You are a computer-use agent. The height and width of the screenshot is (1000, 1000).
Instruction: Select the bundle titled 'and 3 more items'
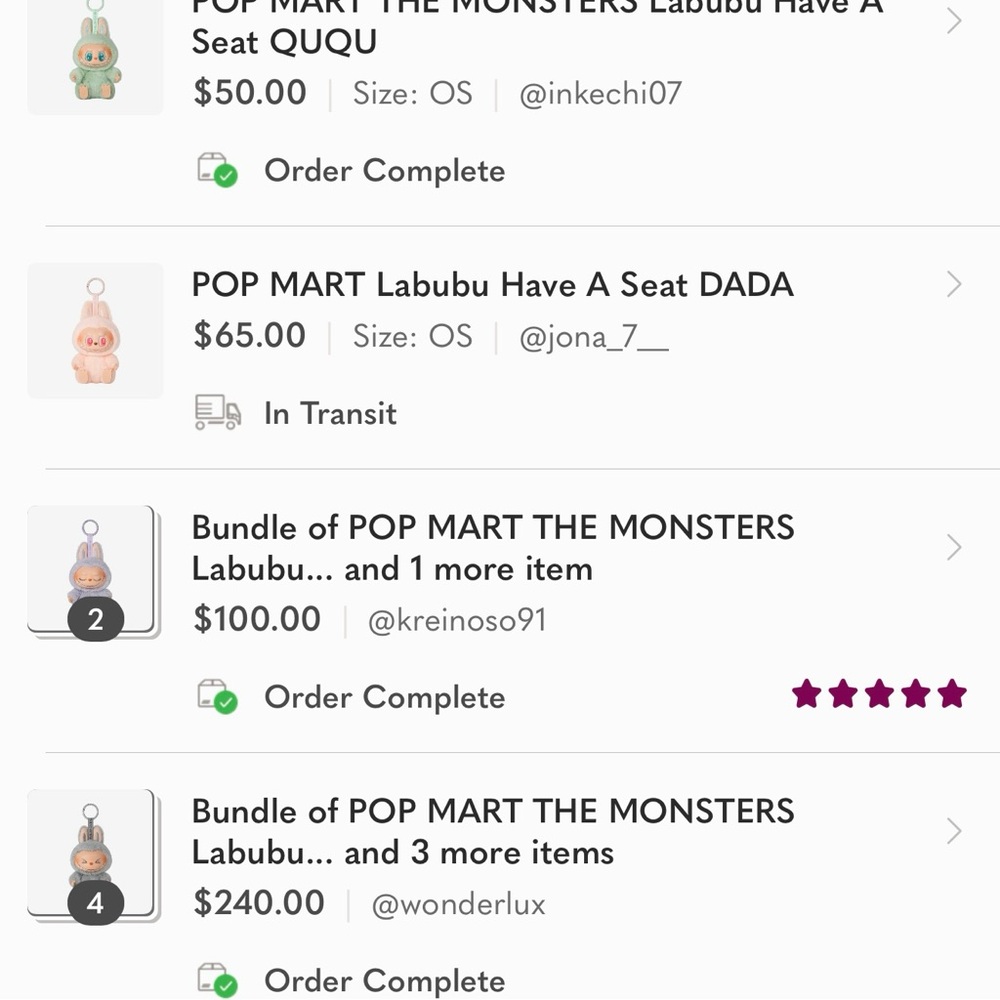[492, 832]
